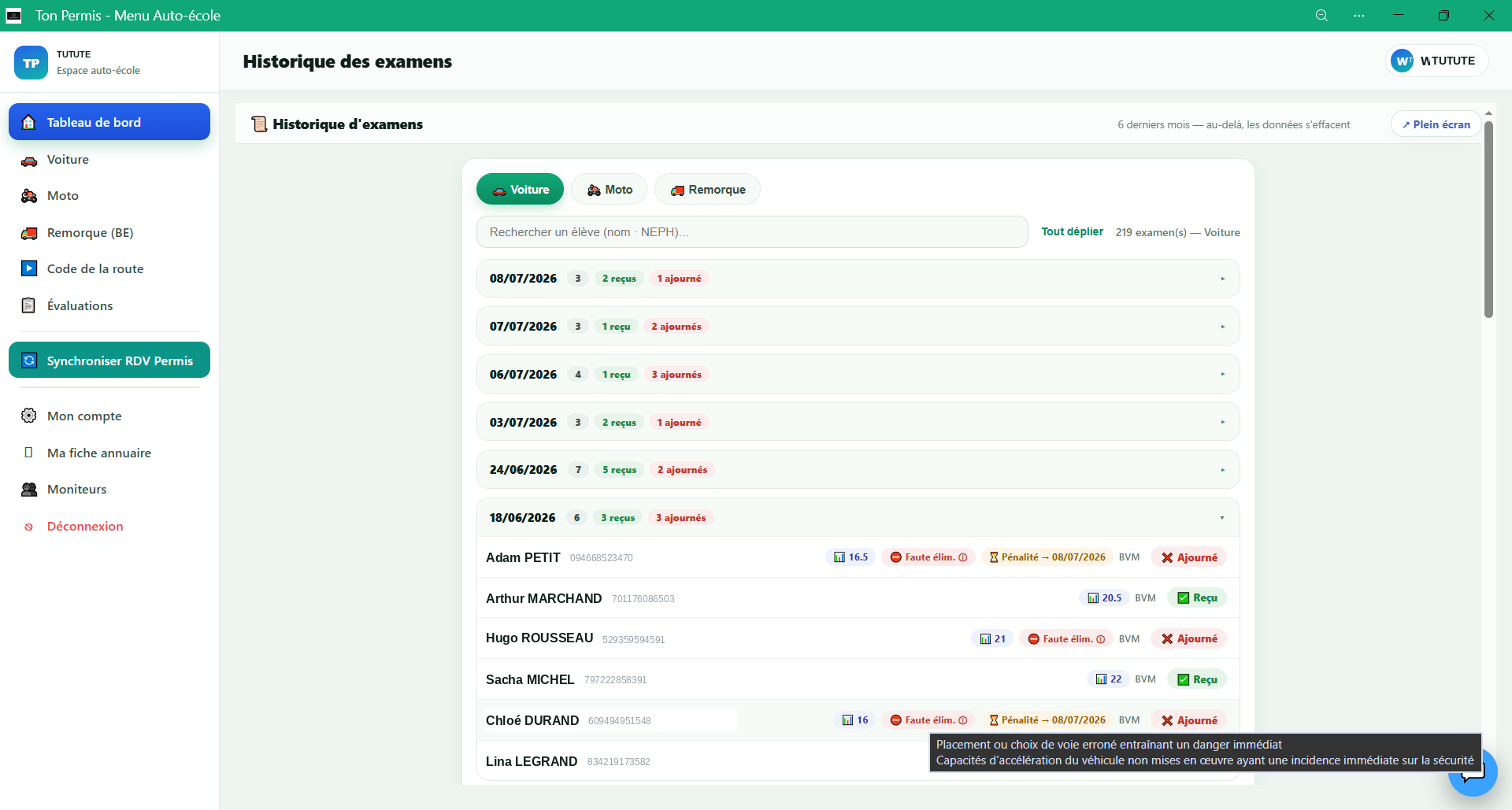
Task: Open the Moniteurs page
Action: click(x=109, y=489)
